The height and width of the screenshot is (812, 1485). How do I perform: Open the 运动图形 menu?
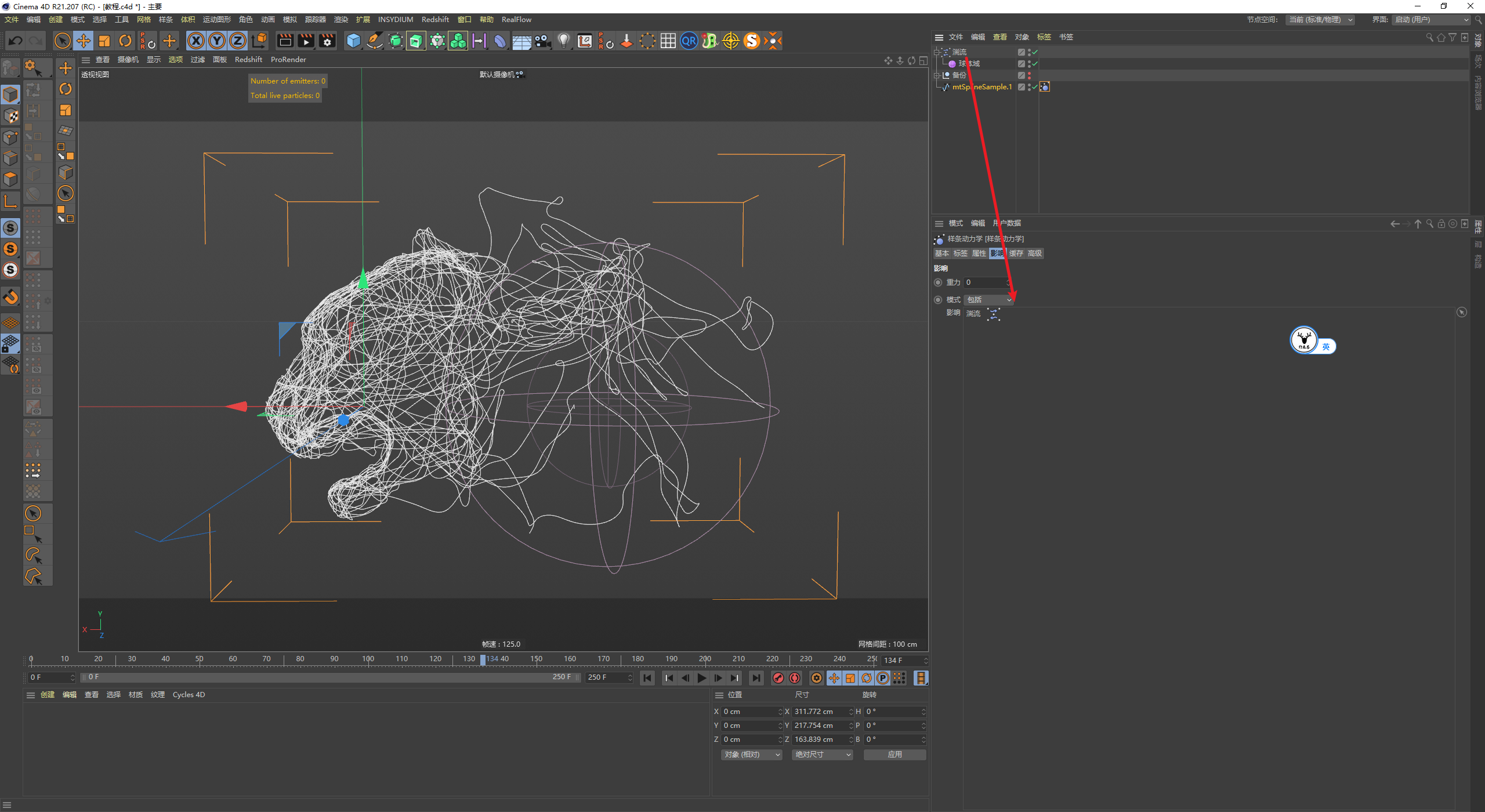(216, 20)
